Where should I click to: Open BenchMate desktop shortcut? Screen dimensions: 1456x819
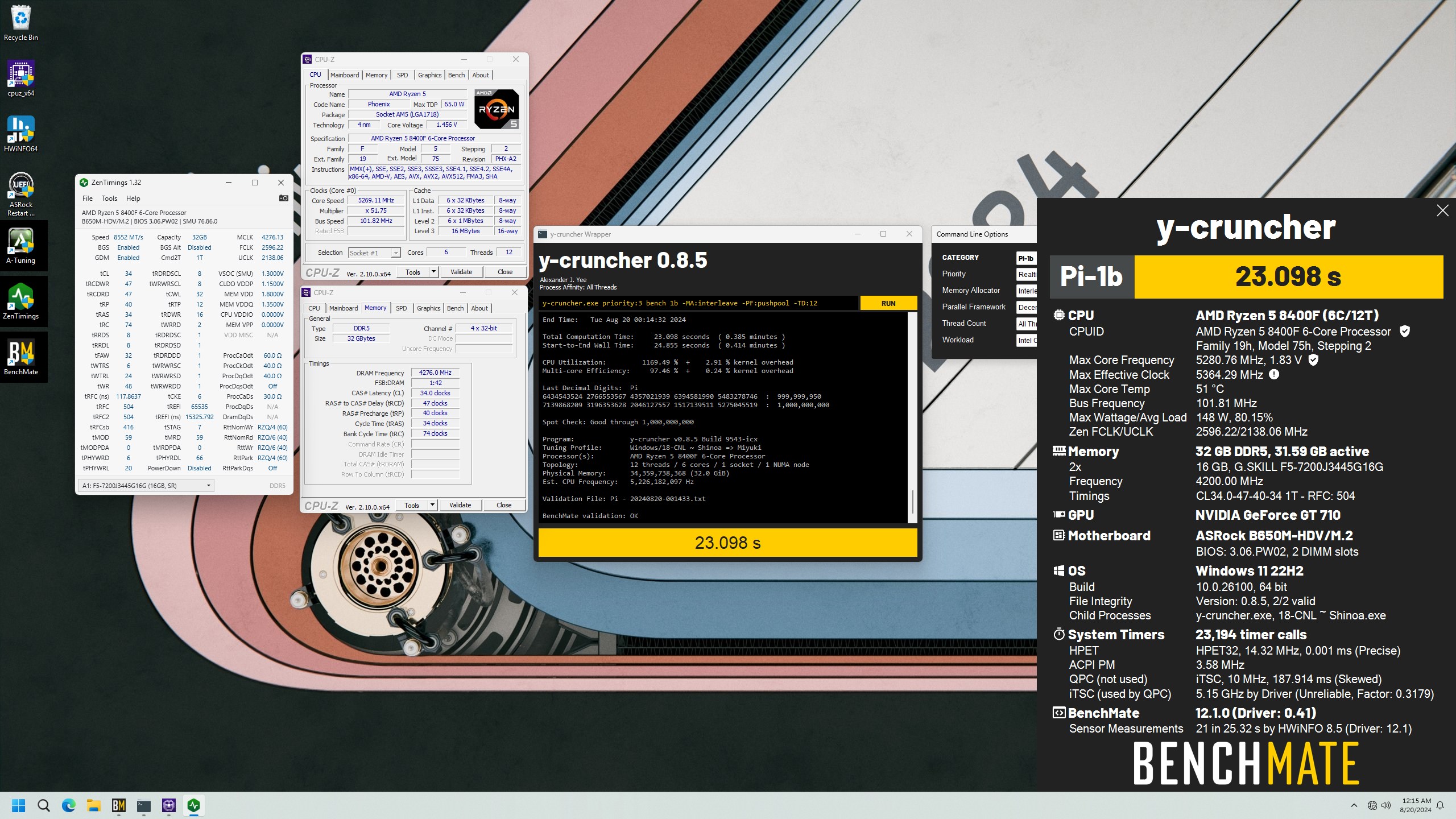[x=21, y=357]
